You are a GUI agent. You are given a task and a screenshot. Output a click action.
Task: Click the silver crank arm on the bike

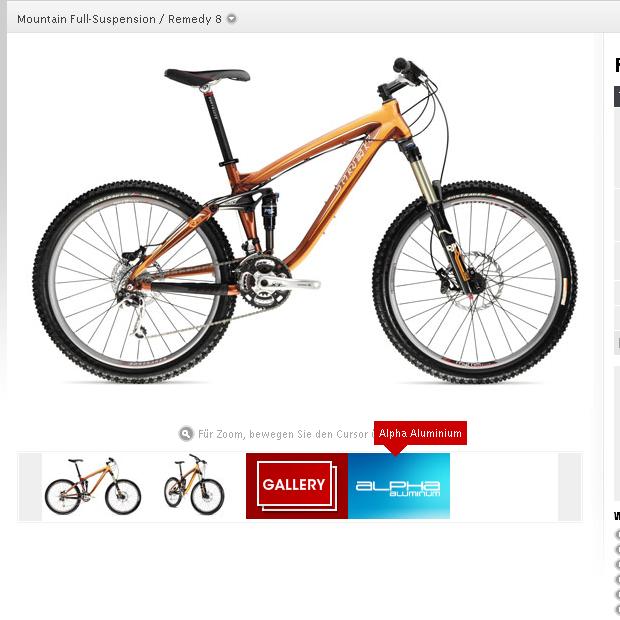287,283
